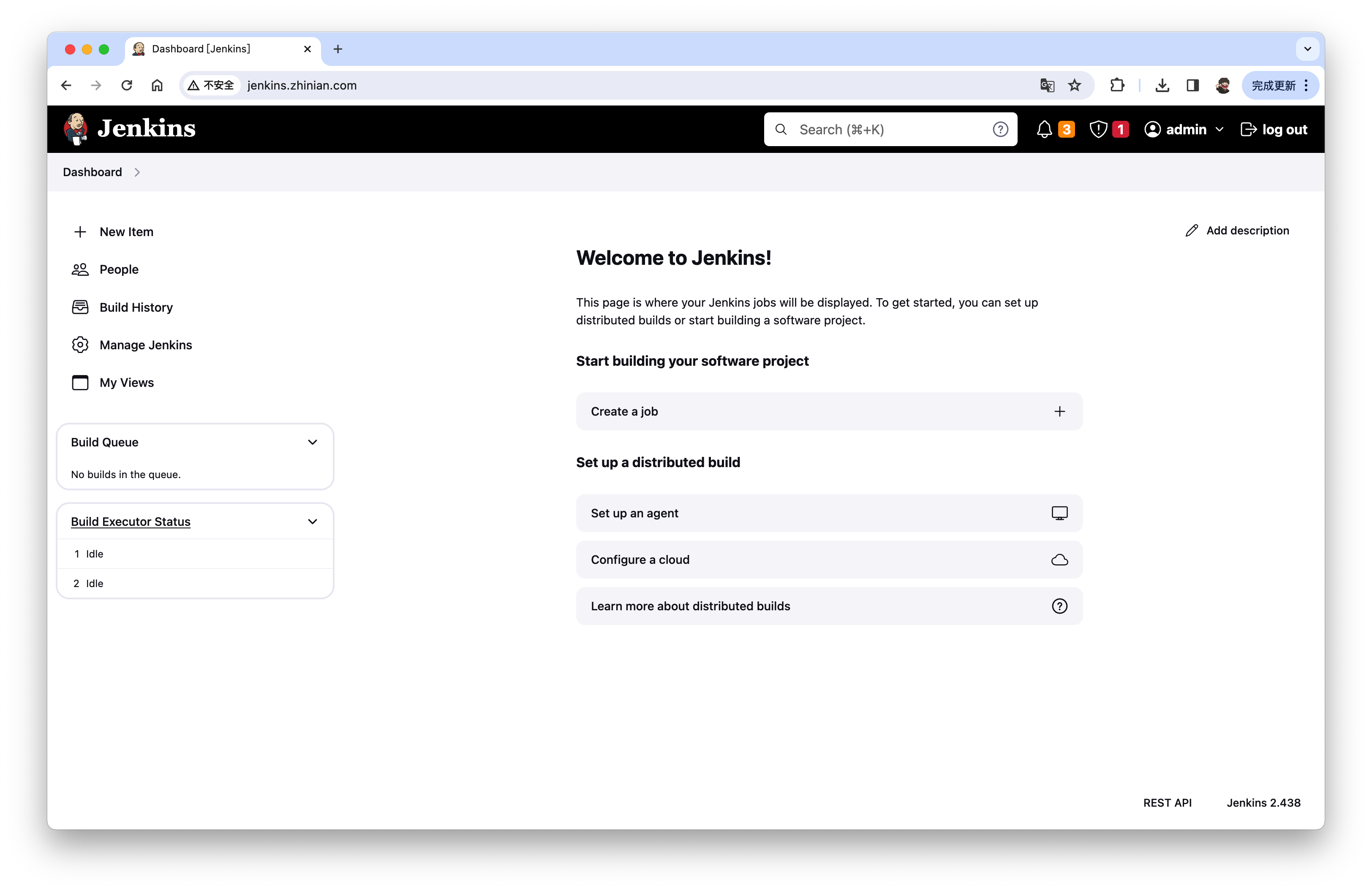Close the Dashboard [Jenkins] tab

307,49
